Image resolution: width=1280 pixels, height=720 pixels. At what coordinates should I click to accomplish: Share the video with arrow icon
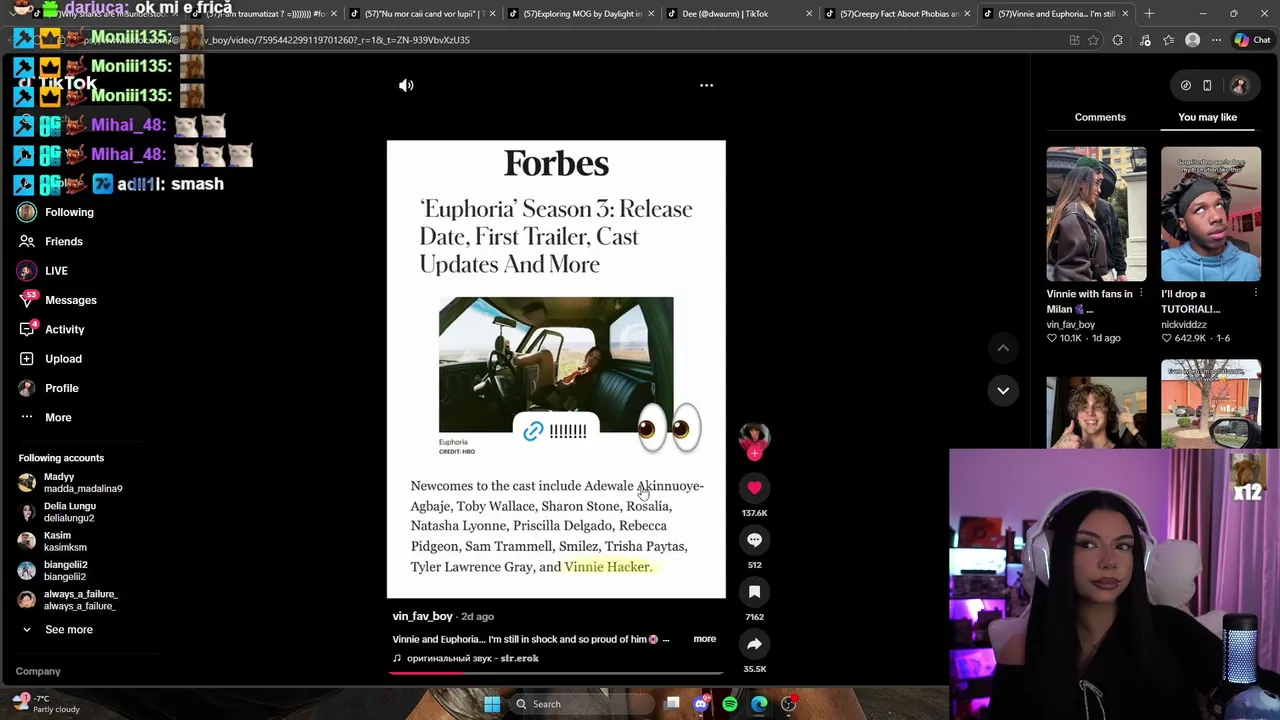754,644
